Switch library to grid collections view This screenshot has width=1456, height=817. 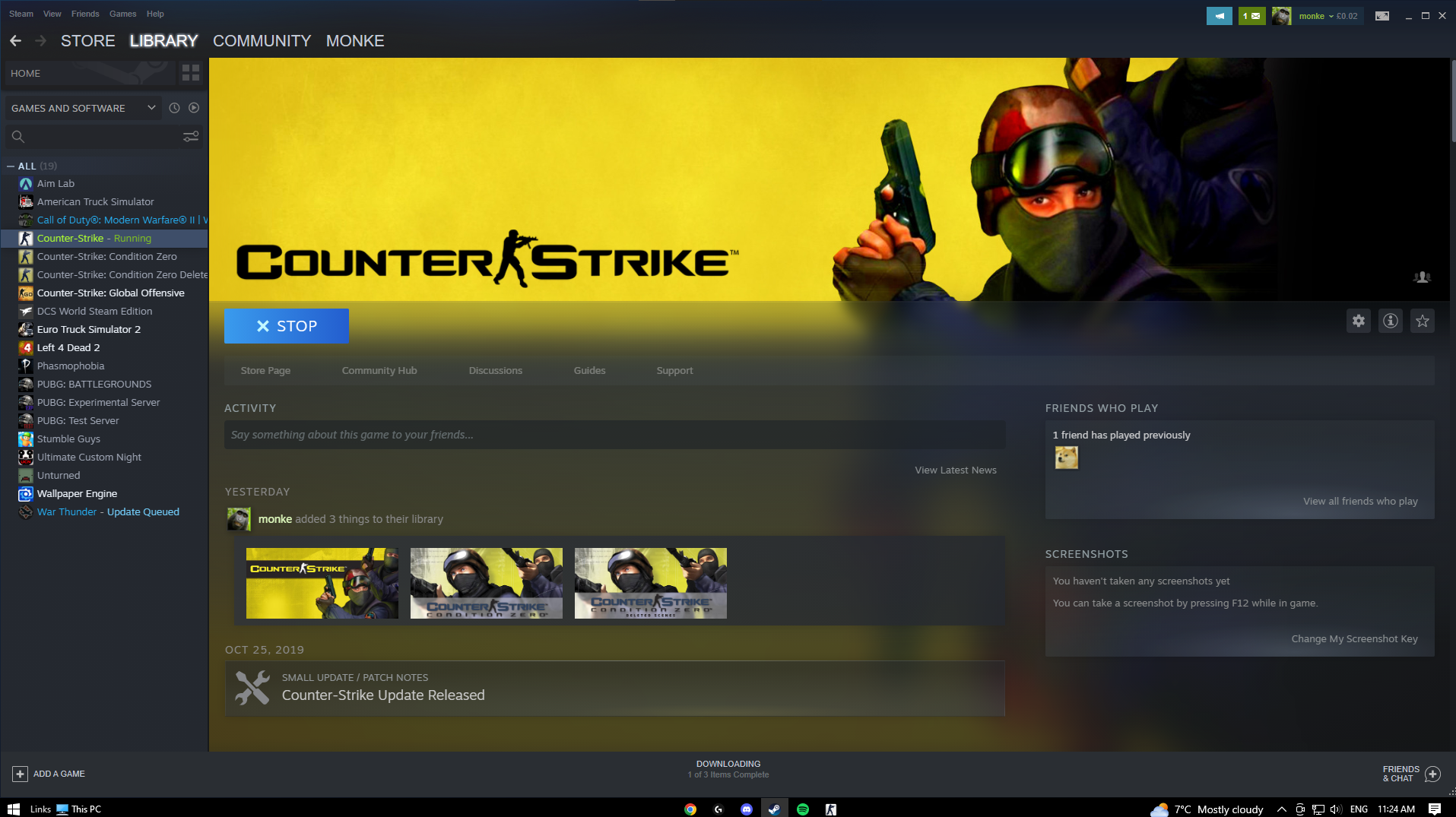(191, 73)
